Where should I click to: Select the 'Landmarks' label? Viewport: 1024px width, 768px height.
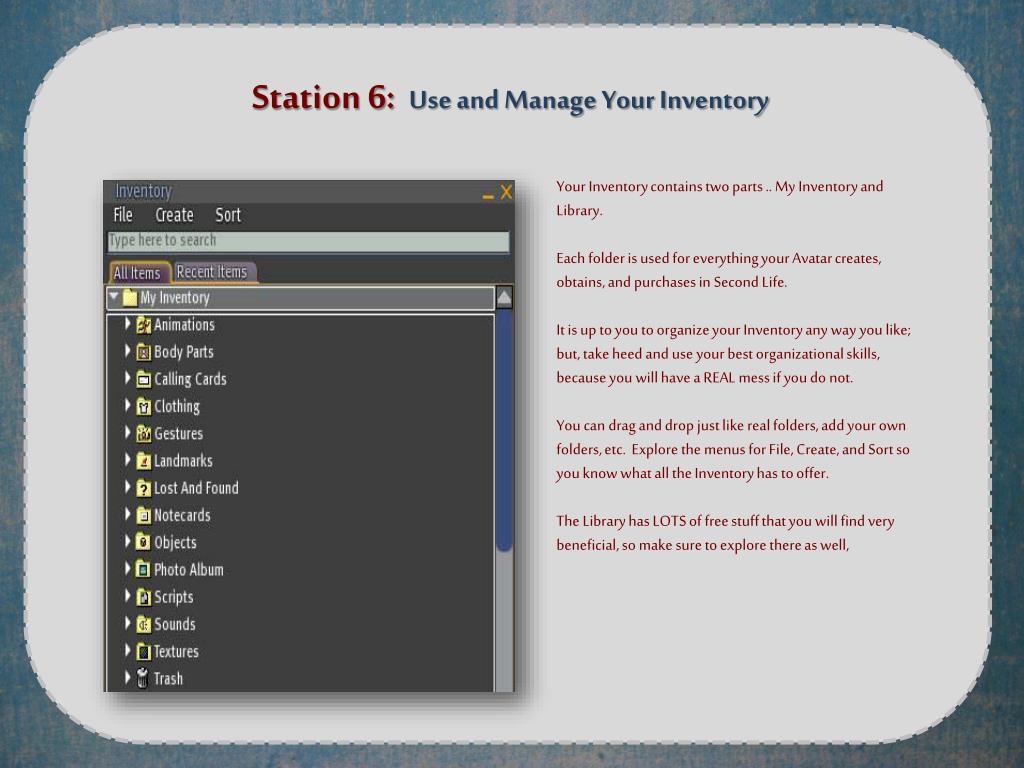pos(183,461)
